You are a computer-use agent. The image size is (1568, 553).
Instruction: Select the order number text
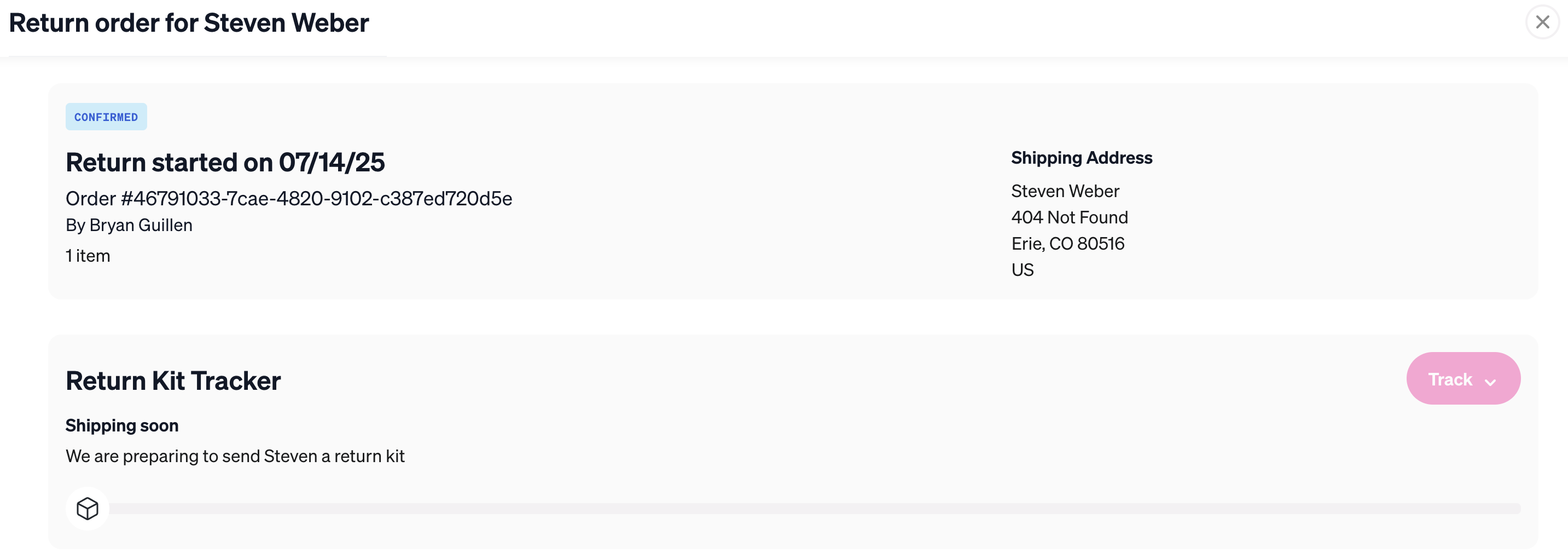pos(288,199)
